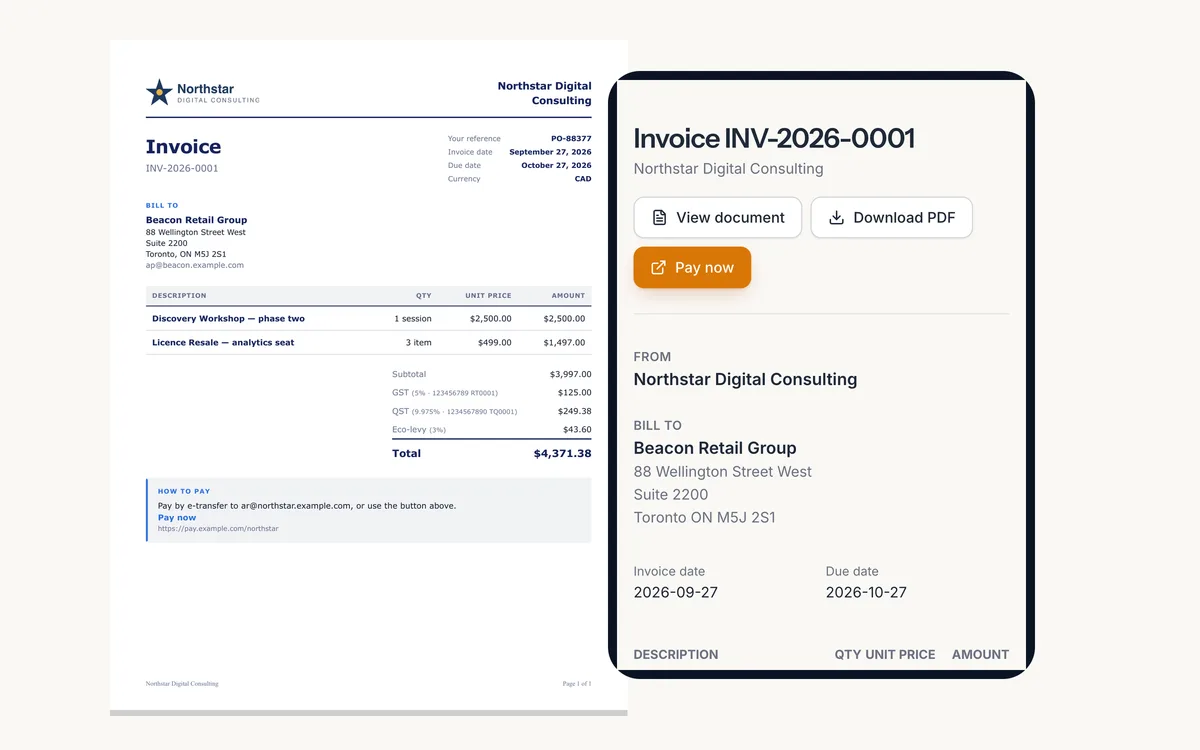Click the $499.00 unit price cell

click(x=494, y=342)
